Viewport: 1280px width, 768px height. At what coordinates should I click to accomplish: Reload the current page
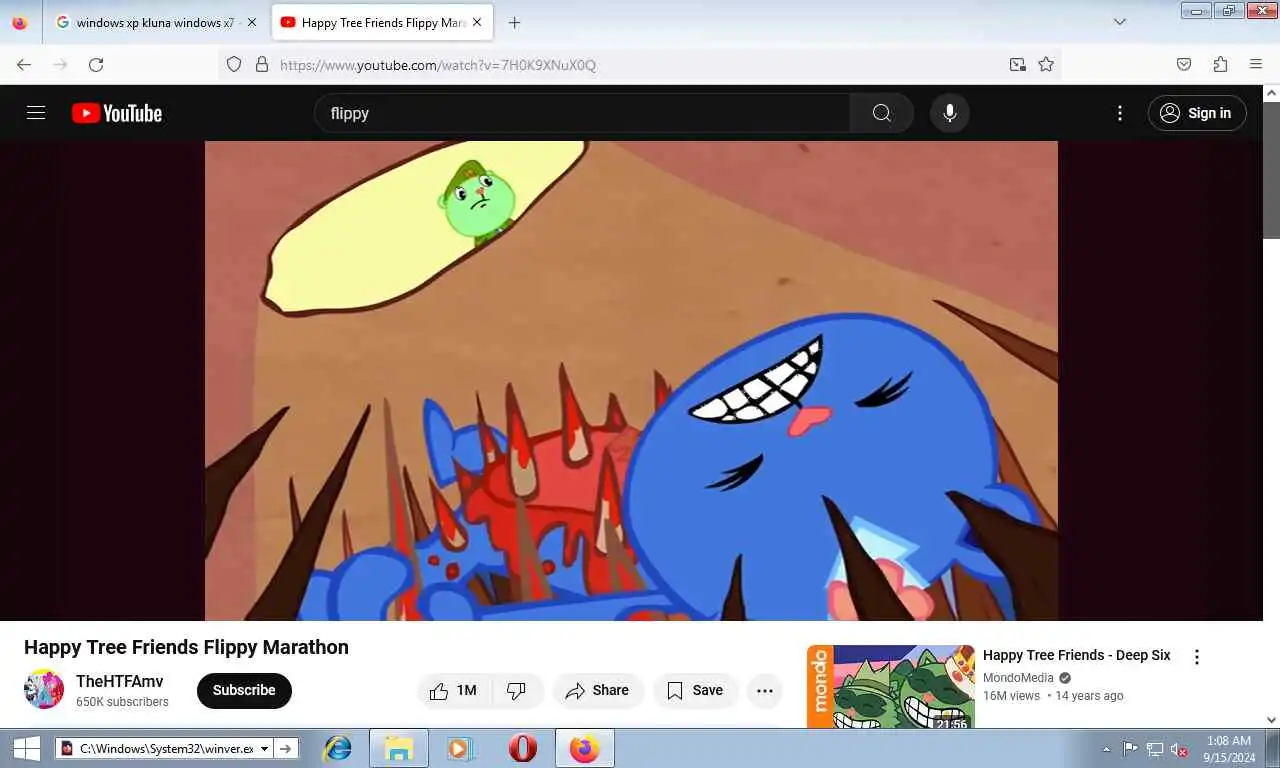coord(96,64)
